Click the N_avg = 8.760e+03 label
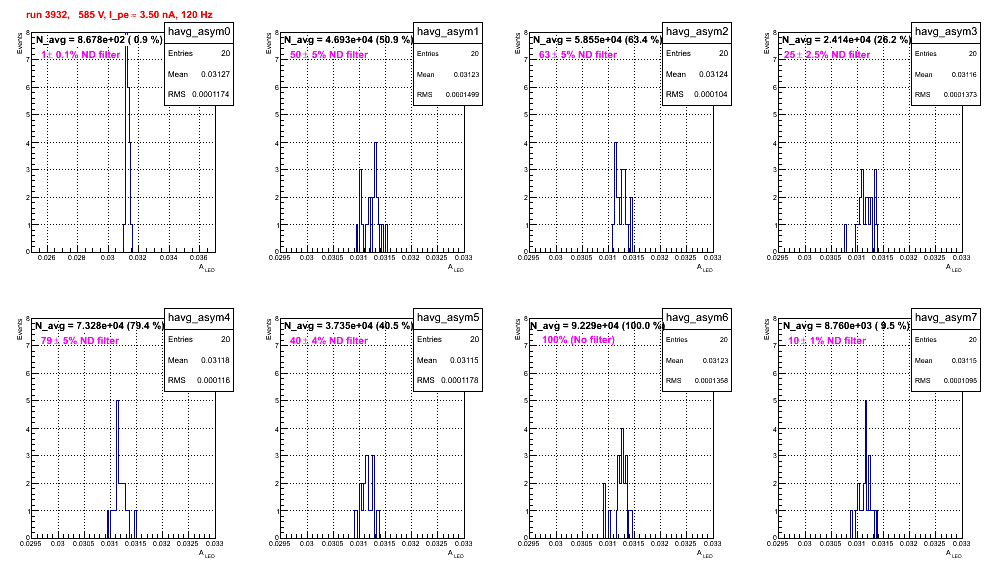 (845, 325)
